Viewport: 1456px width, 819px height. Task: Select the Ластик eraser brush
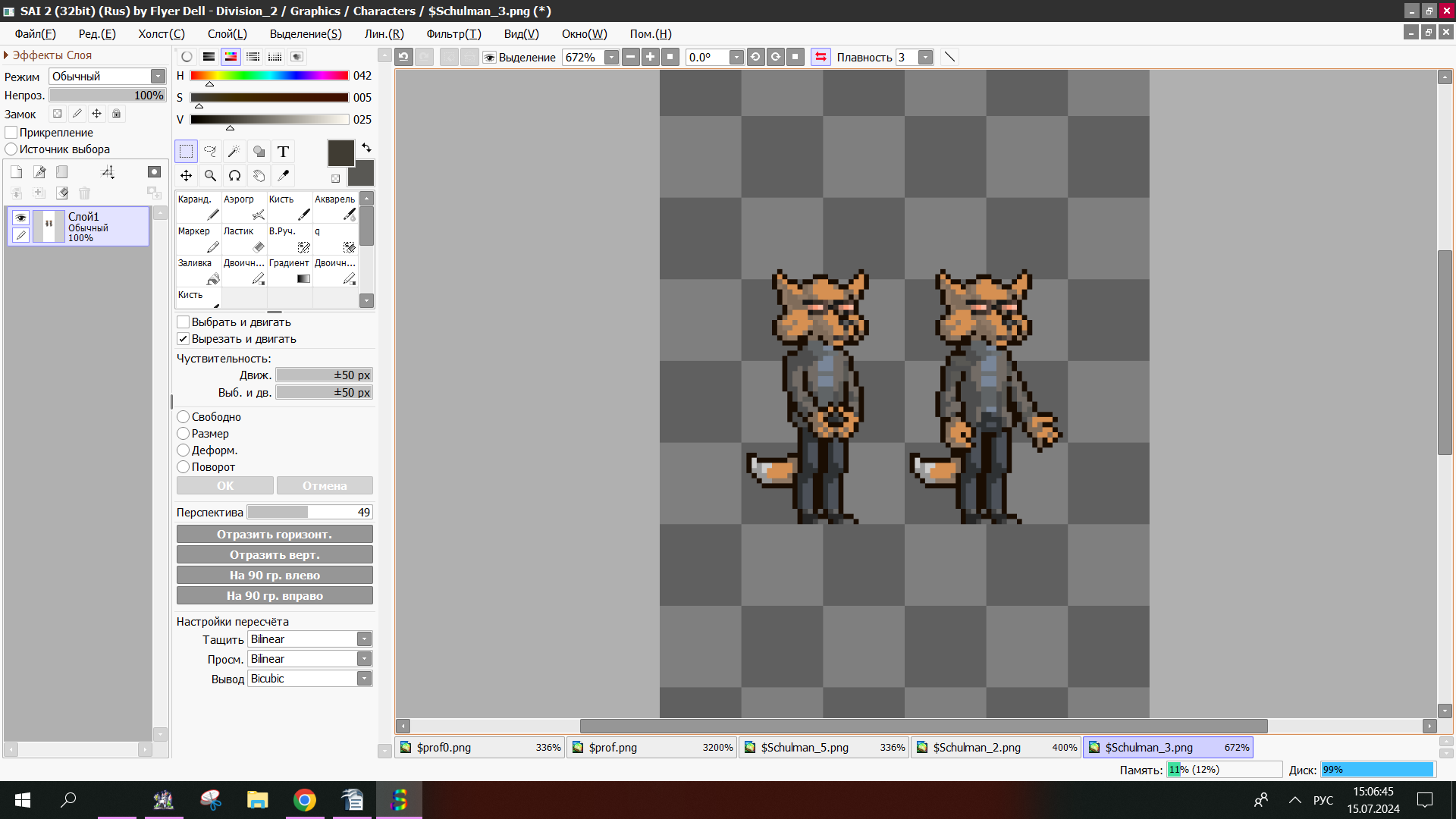point(243,240)
